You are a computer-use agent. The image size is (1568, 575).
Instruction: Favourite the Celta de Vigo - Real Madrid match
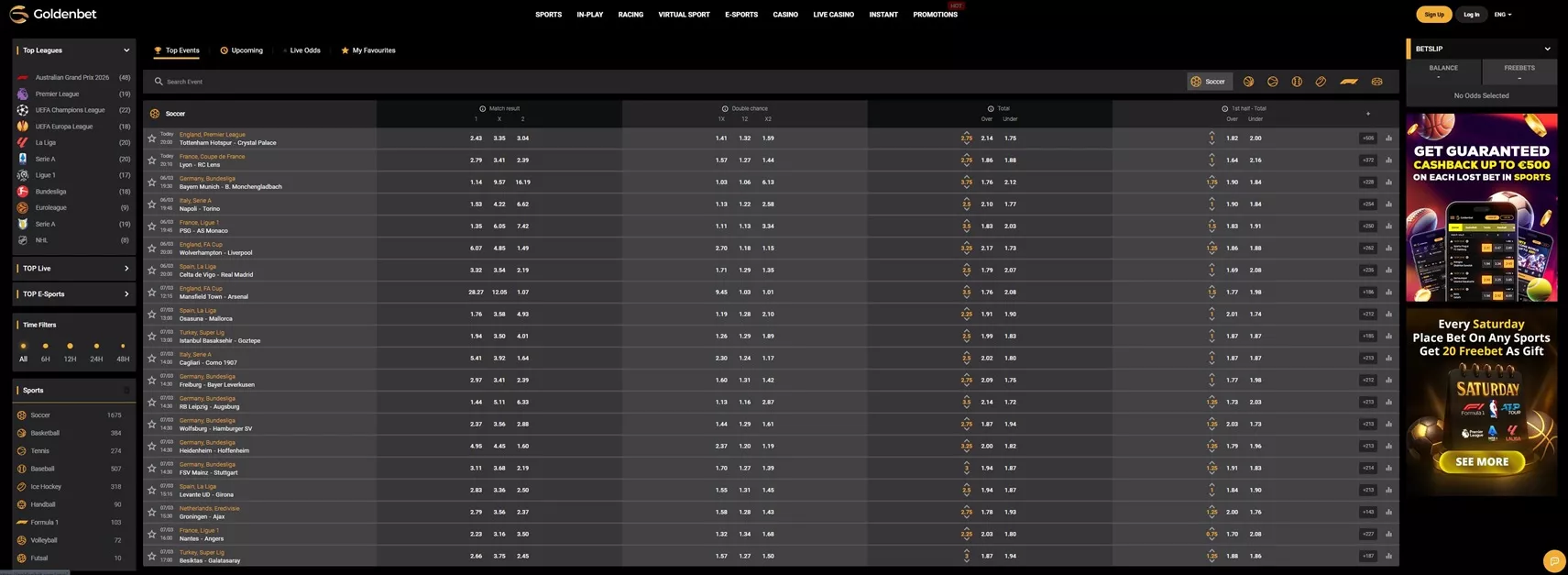152,271
